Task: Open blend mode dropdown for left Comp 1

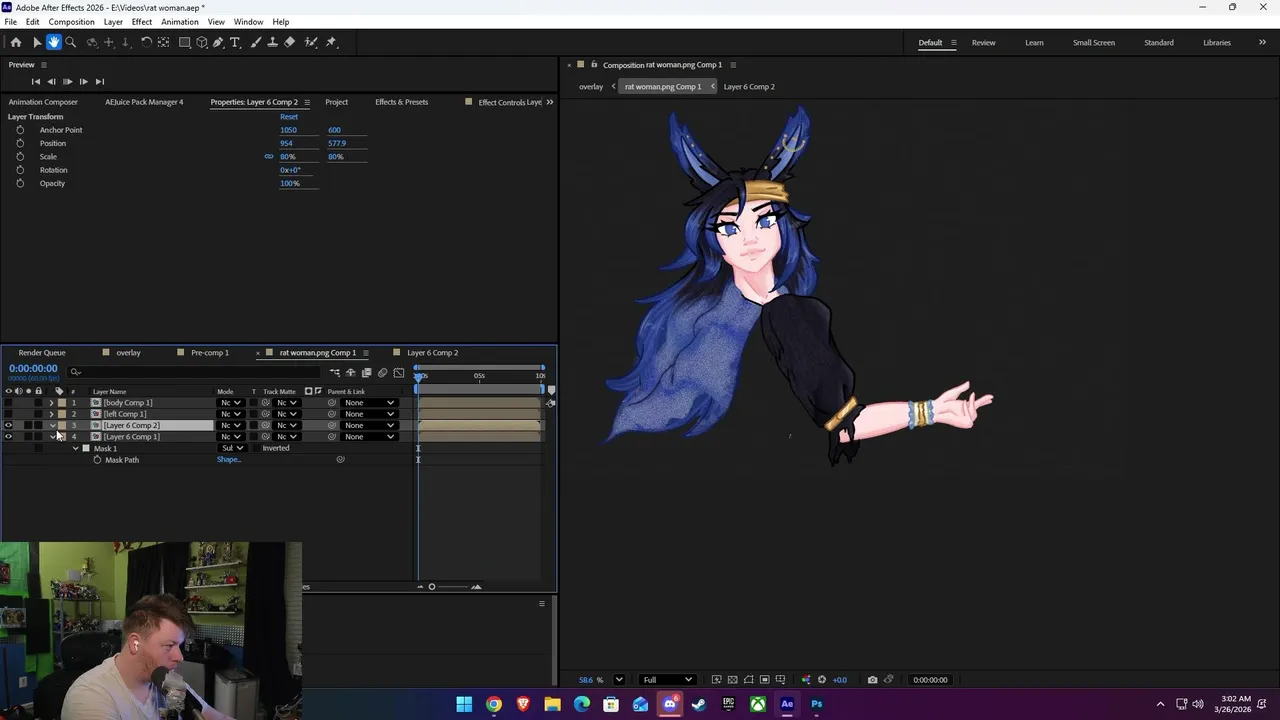Action: click(231, 414)
